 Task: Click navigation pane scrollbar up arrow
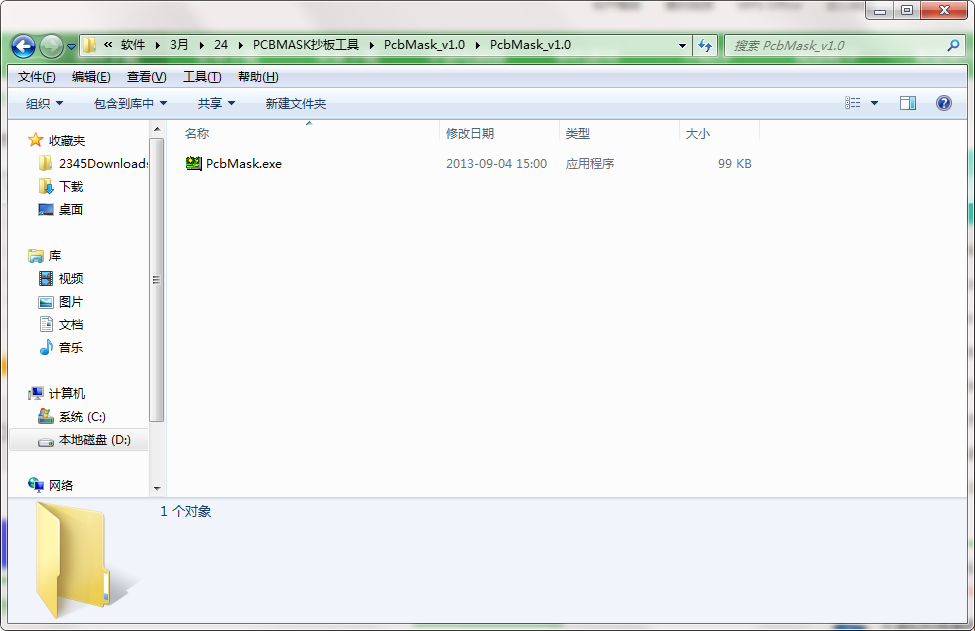tap(157, 129)
